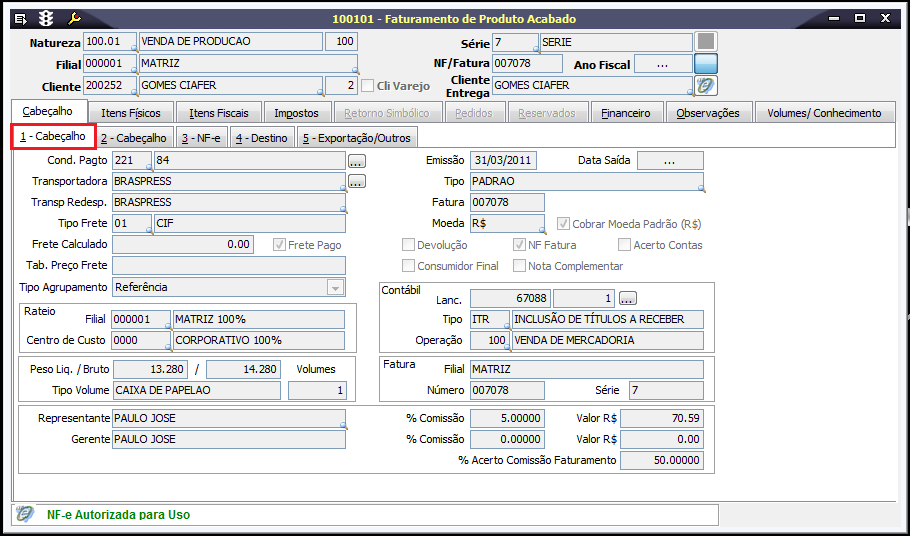Click ellipsis button next to Transportadora
The width and height of the screenshot is (910, 536).
pyautogui.click(x=356, y=182)
